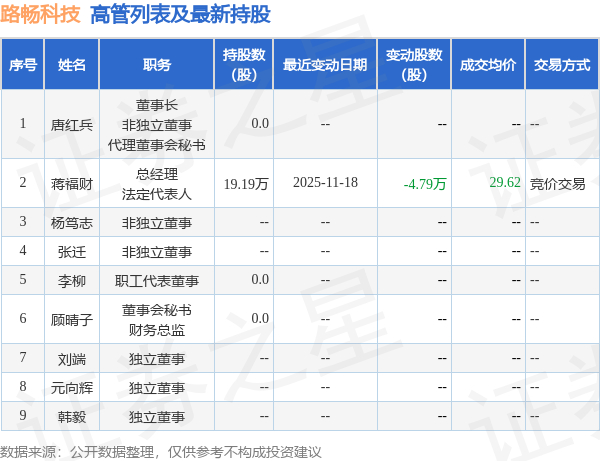Click the name 唐红兵
Screen dimensions: 600x461
[x=72, y=125]
